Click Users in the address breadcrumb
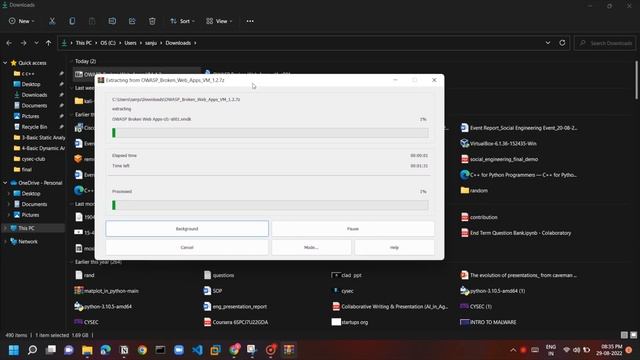 click(130, 43)
